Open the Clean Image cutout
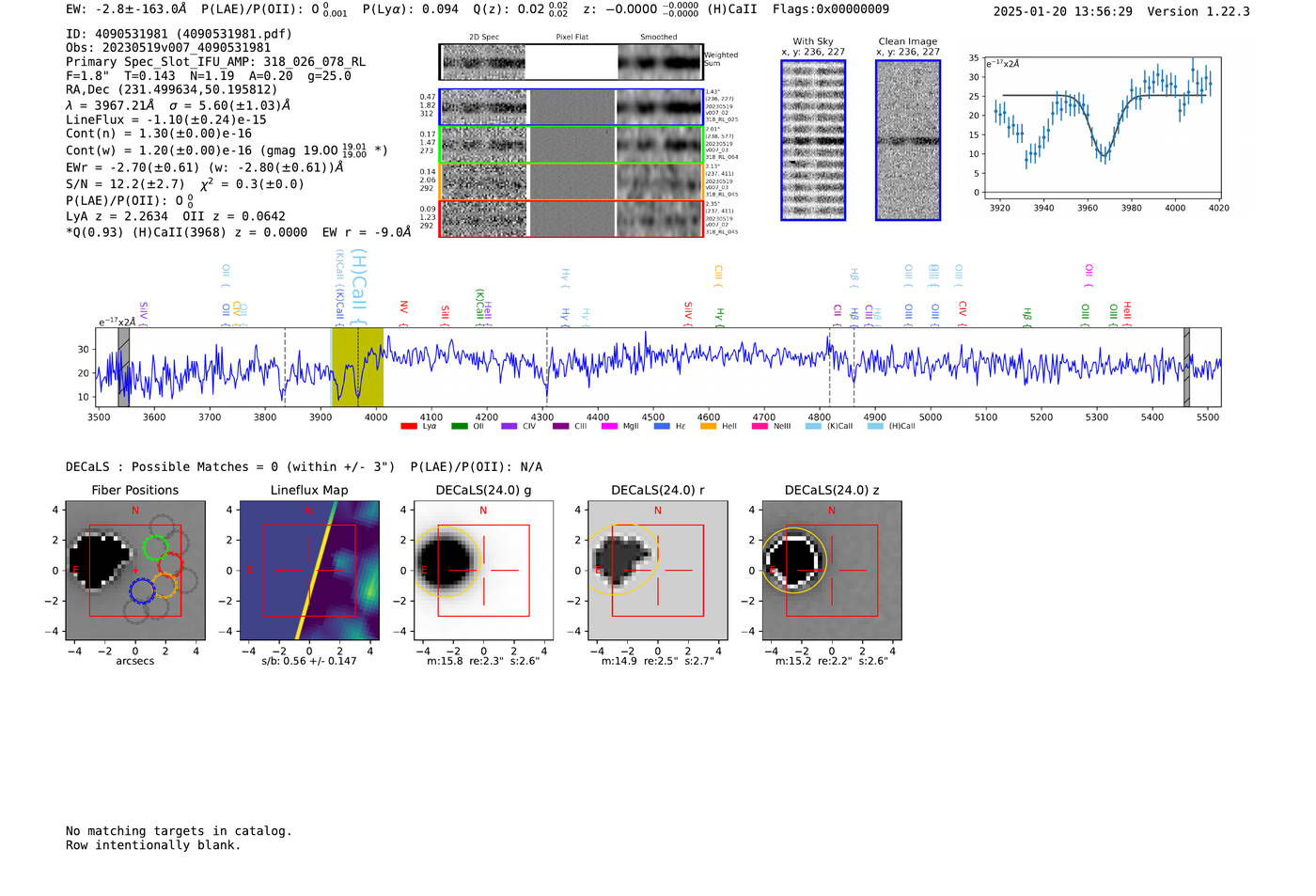1316x896 pixels. [908, 140]
